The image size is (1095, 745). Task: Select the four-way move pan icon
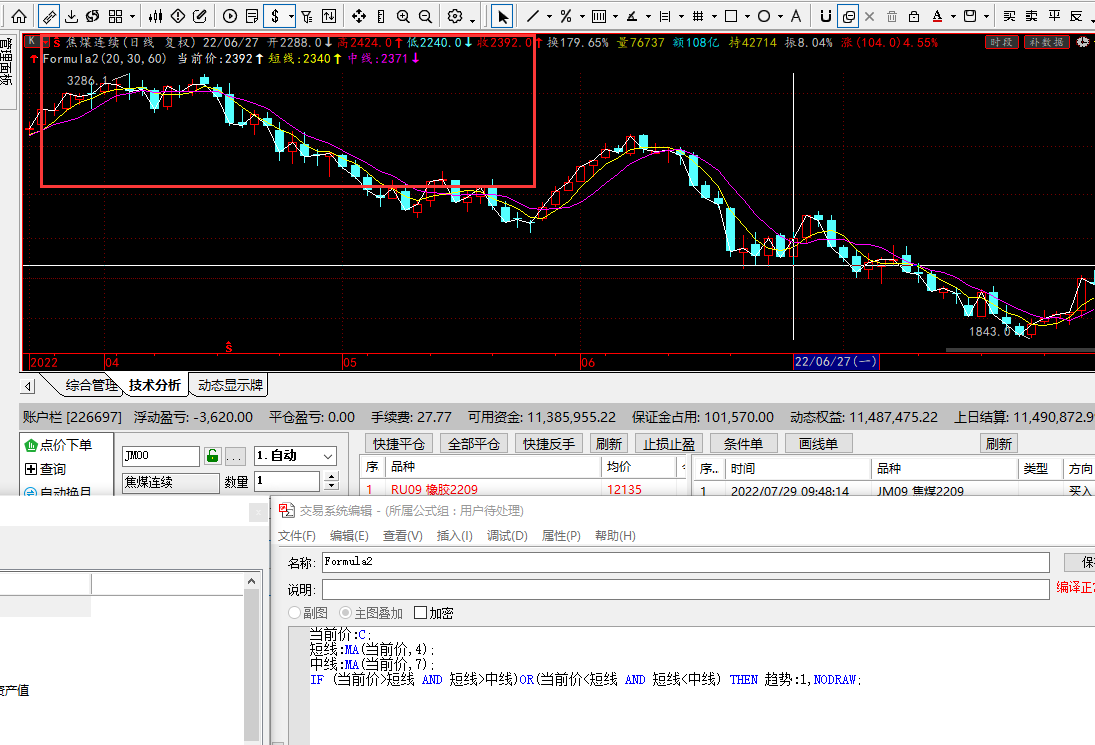tap(359, 15)
